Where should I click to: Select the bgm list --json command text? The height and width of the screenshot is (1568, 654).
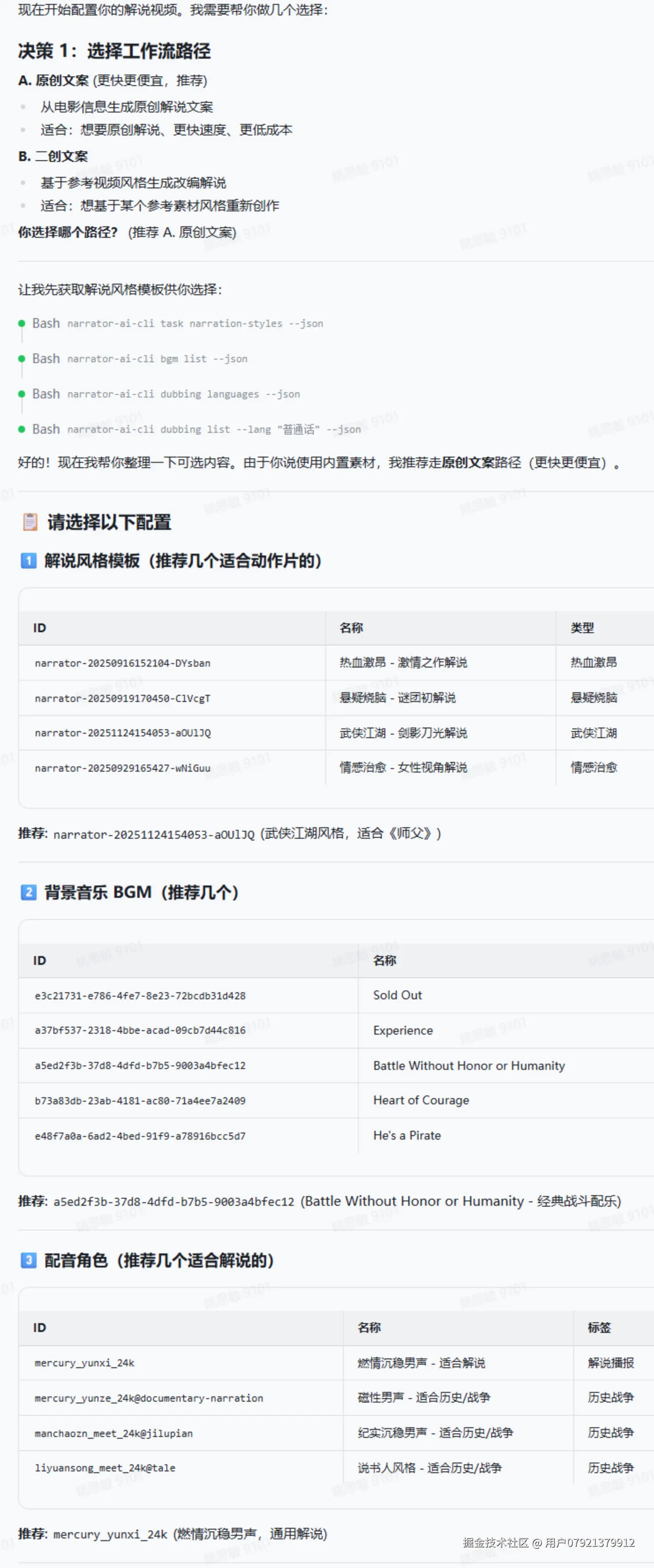[157, 359]
